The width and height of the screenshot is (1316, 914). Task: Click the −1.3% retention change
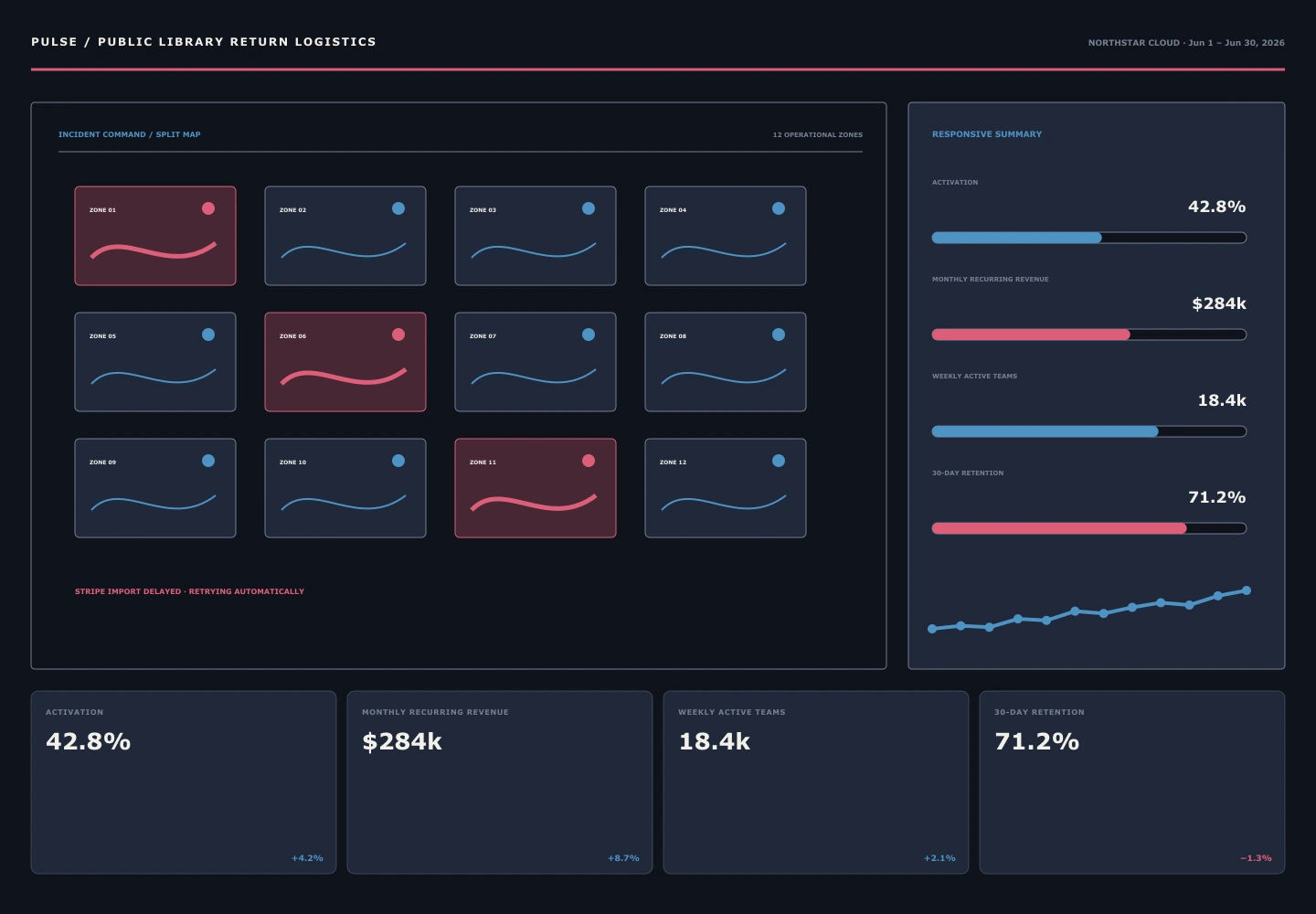coord(1256,858)
